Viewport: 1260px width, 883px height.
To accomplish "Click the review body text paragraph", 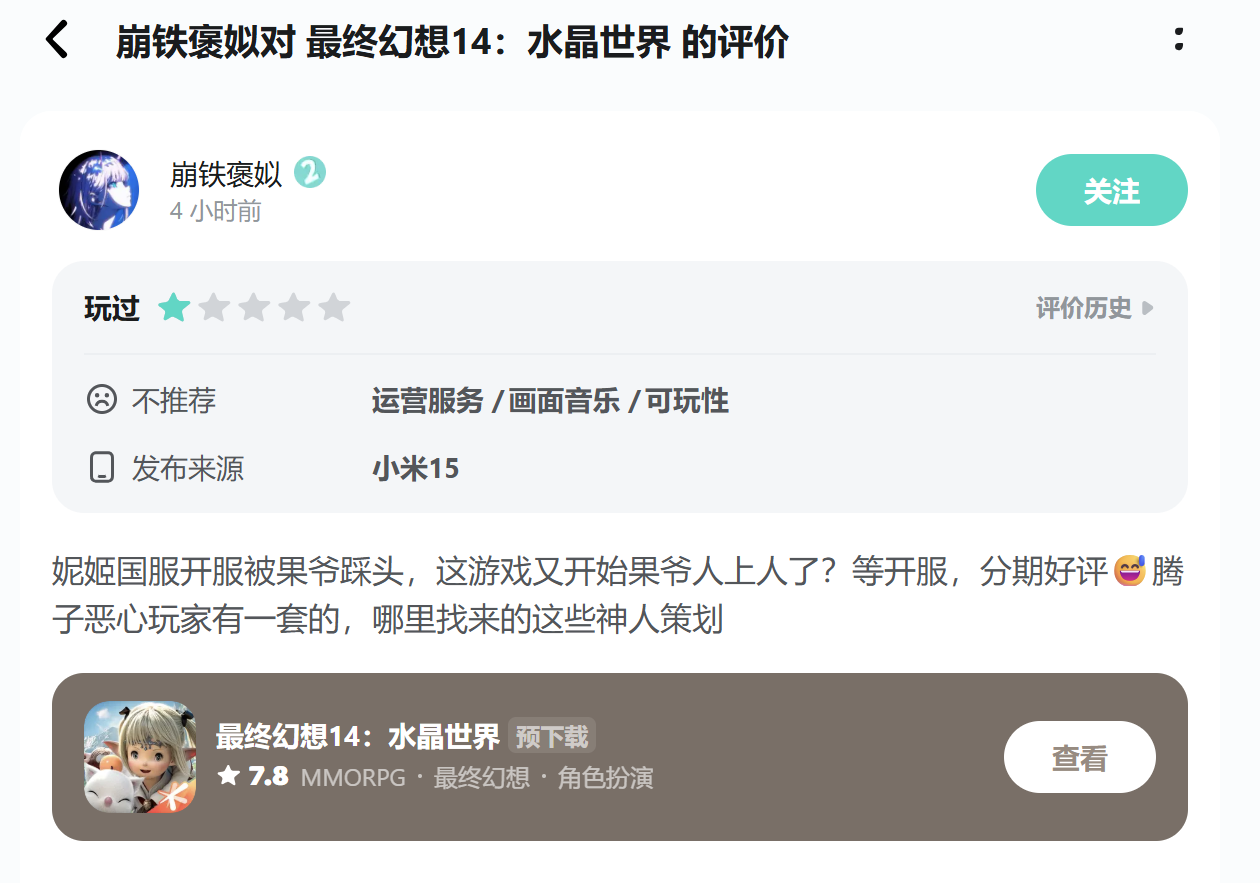I will [x=618, y=596].
